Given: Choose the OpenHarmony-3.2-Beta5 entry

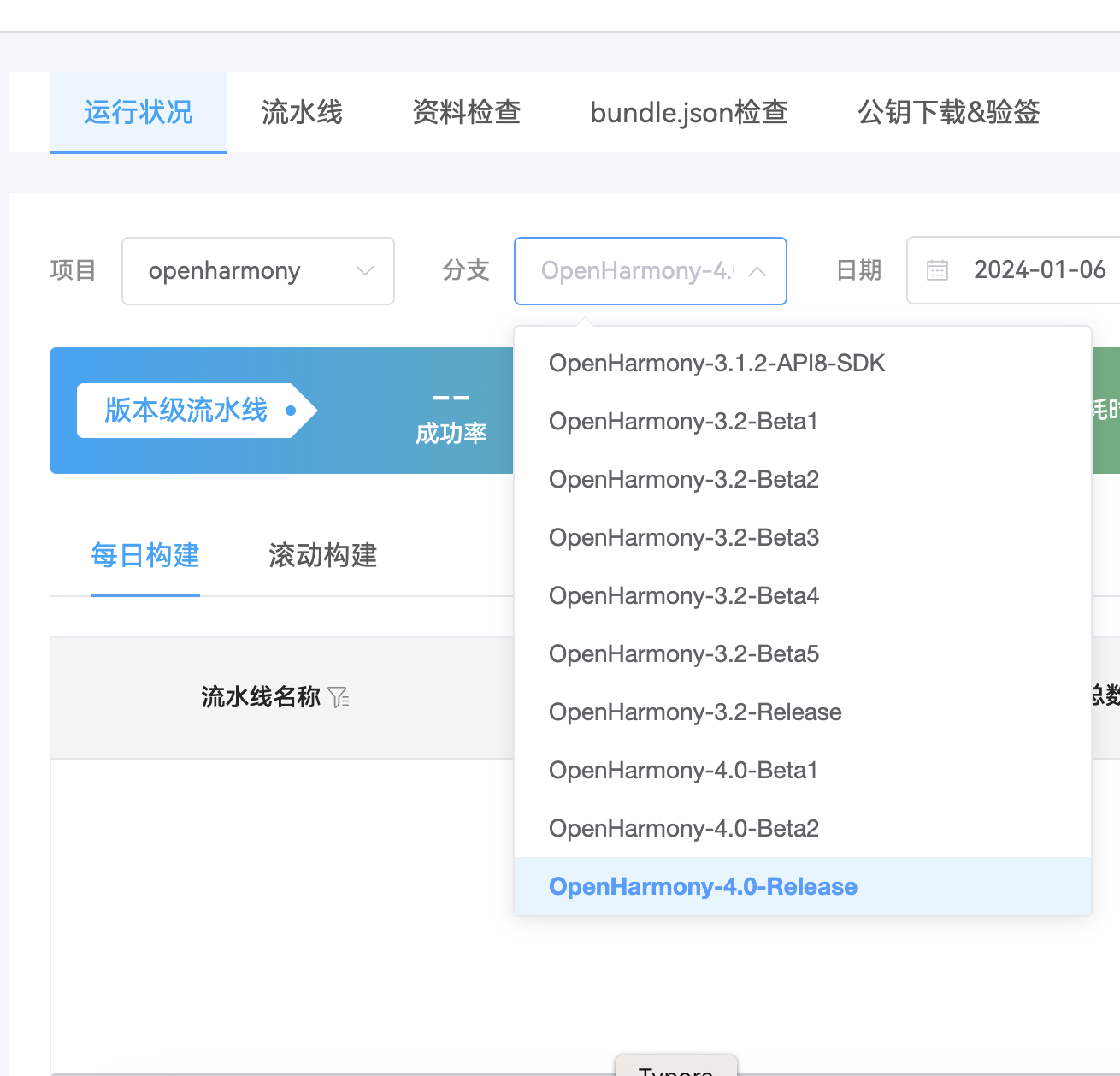Looking at the screenshot, I should (803, 654).
